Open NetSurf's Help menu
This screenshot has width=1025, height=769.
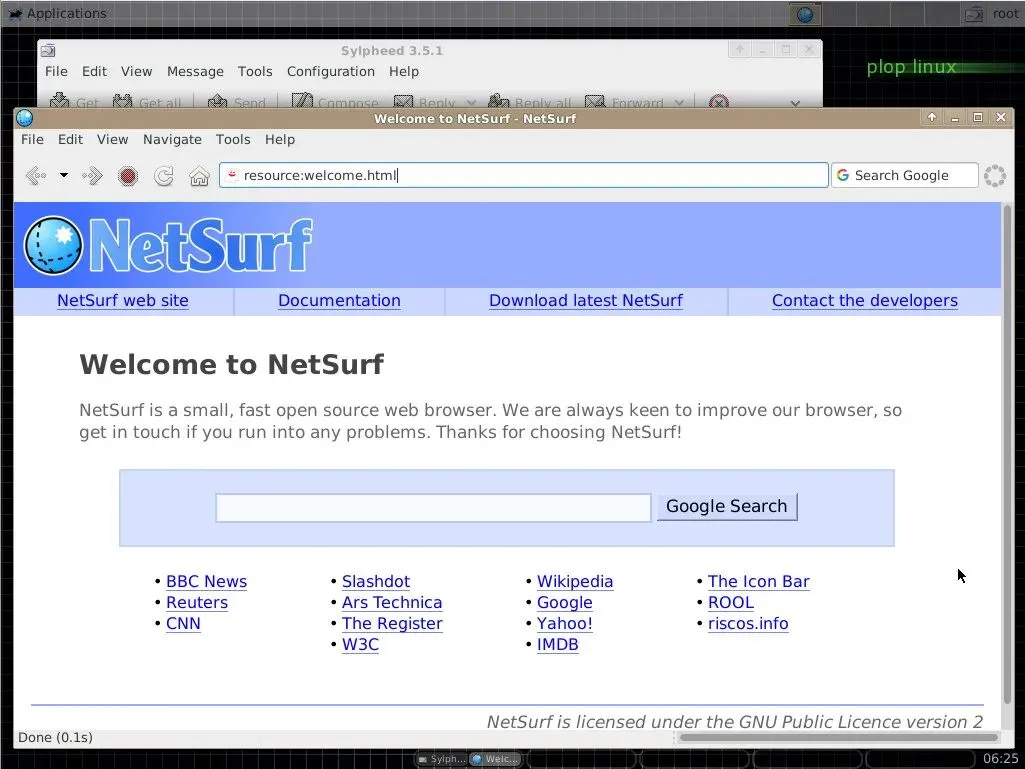280,139
